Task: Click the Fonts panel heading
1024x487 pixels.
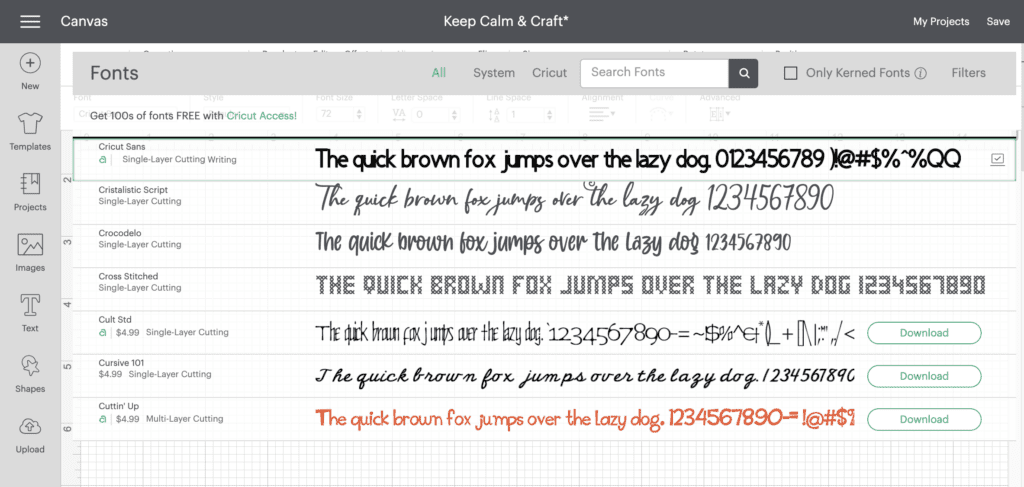Action: [x=114, y=73]
